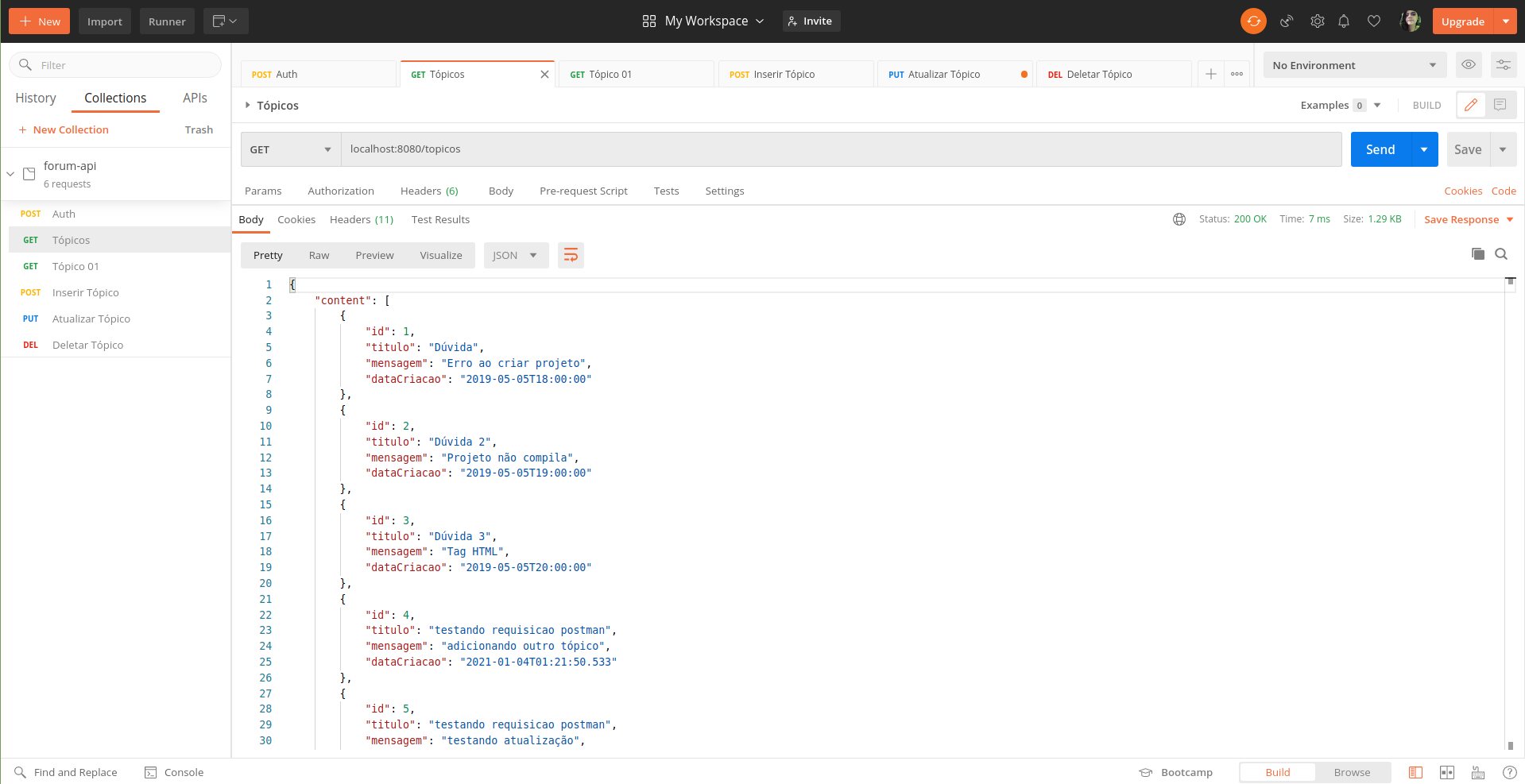Open the comments icon next to BUILD
This screenshot has width=1525, height=784.
tap(1500, 105)
